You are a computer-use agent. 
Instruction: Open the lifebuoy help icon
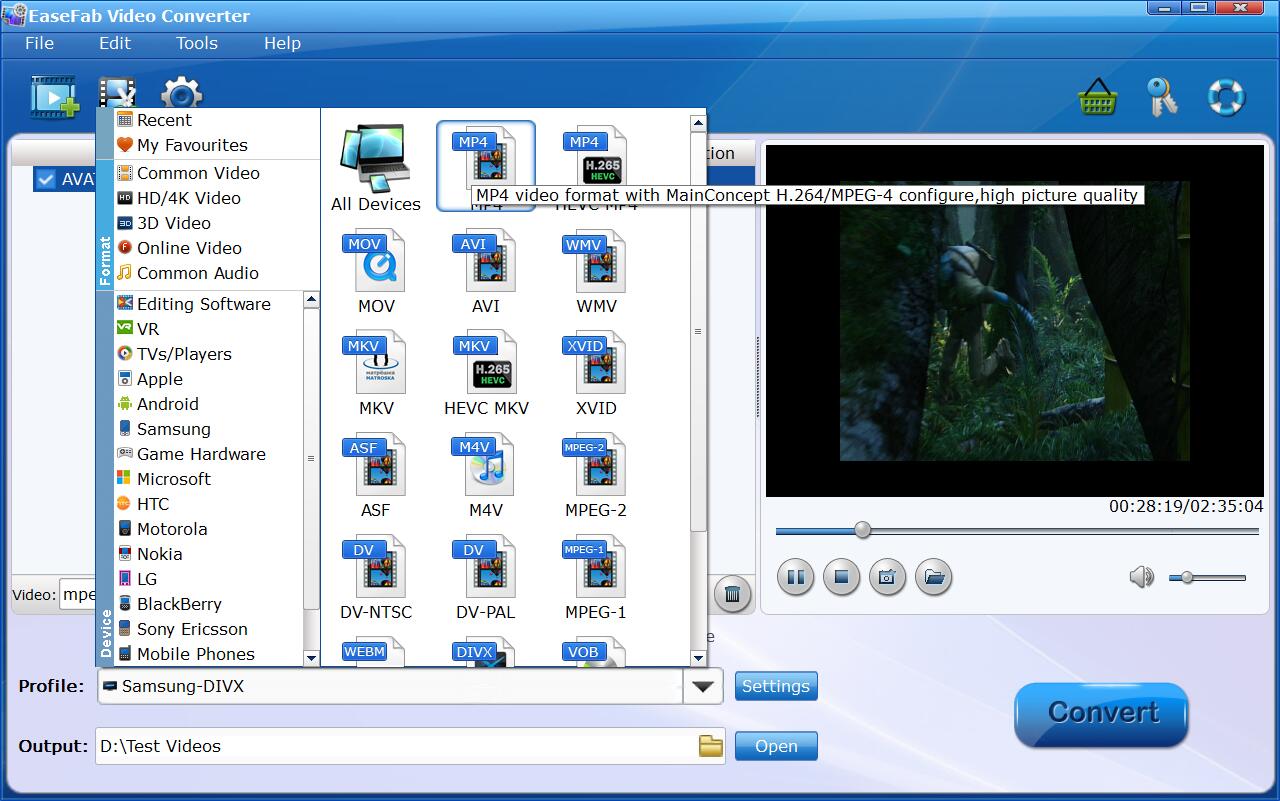coord(1226,97)
